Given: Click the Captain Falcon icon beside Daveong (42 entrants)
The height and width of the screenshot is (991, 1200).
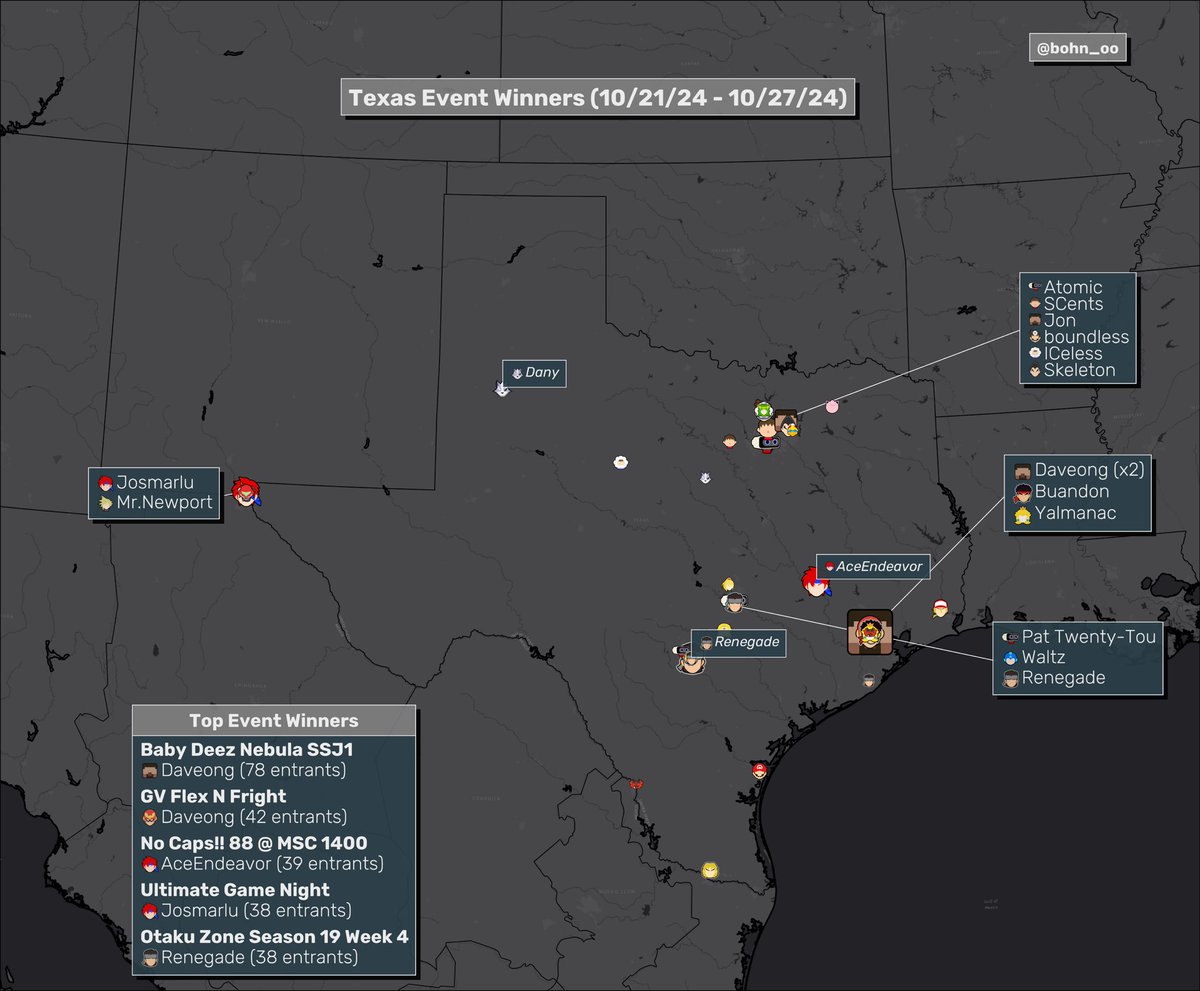Looking at the screenshot, I should pyautogui.click(x=151, y=817).
